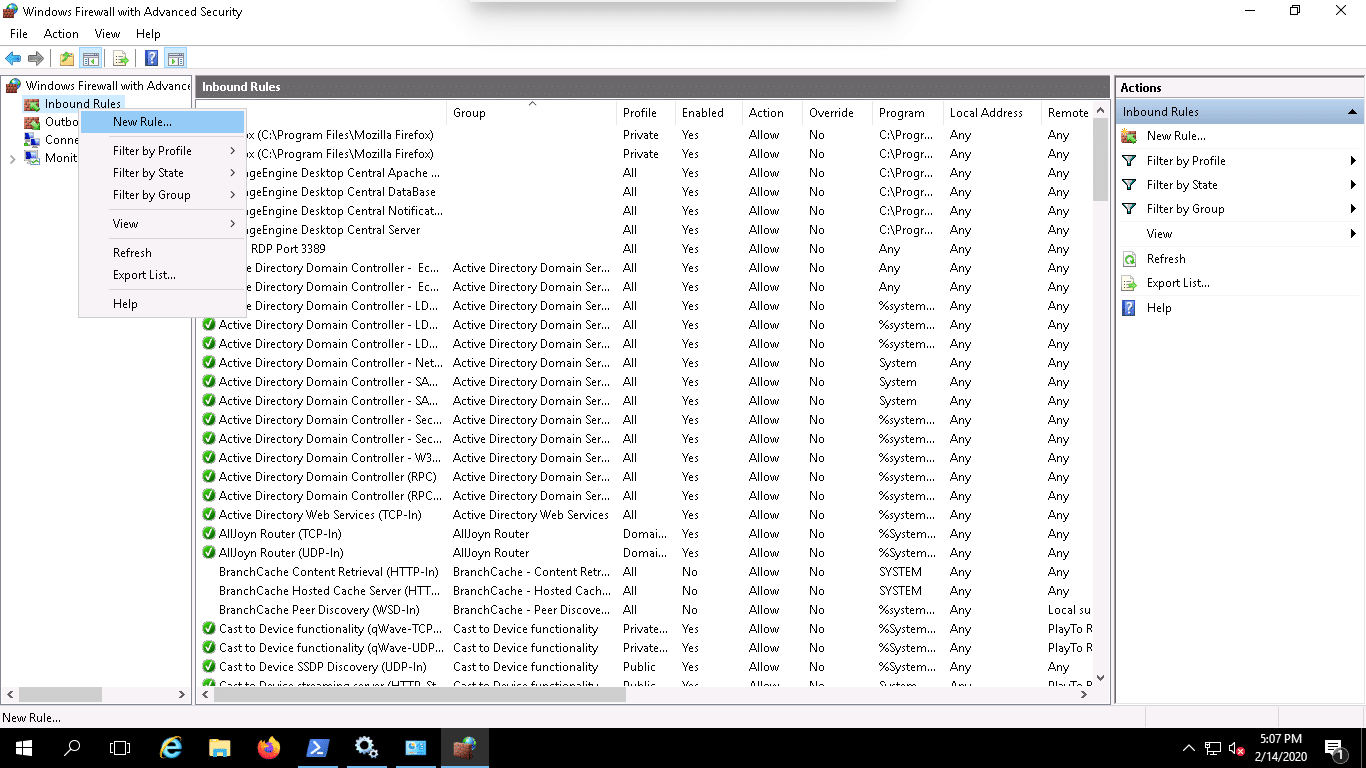Select the Connection Security Rules icon in tree
Image resolution: width=1366 pixels, height=768 pixels.
click(32, 140)
